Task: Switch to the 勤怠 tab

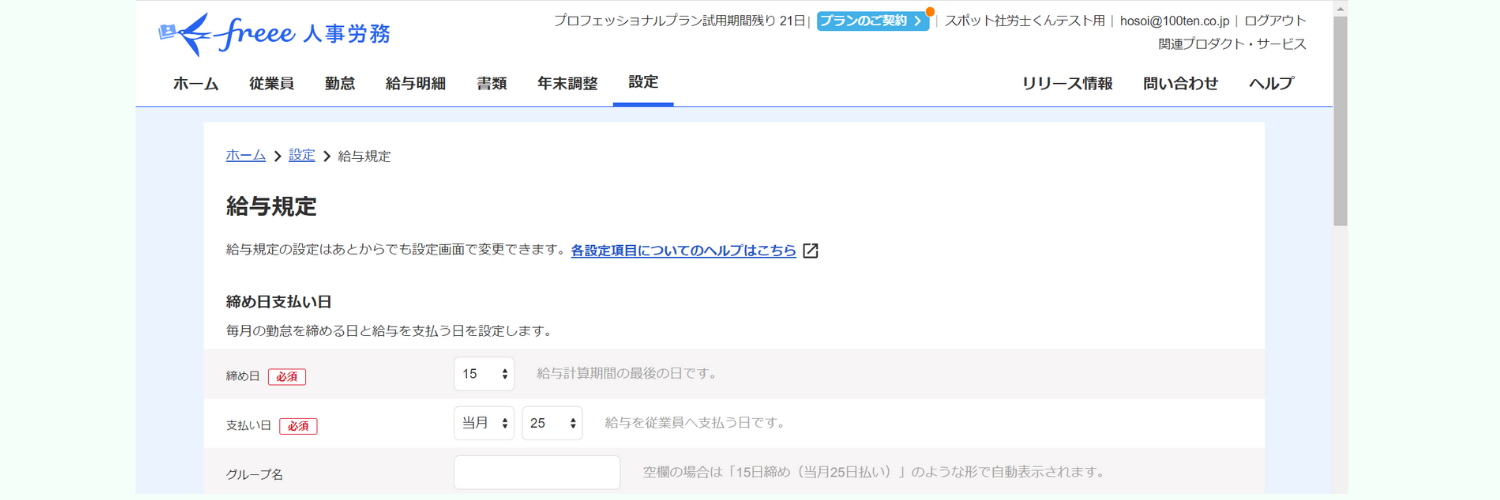Action: pos(340,84)
